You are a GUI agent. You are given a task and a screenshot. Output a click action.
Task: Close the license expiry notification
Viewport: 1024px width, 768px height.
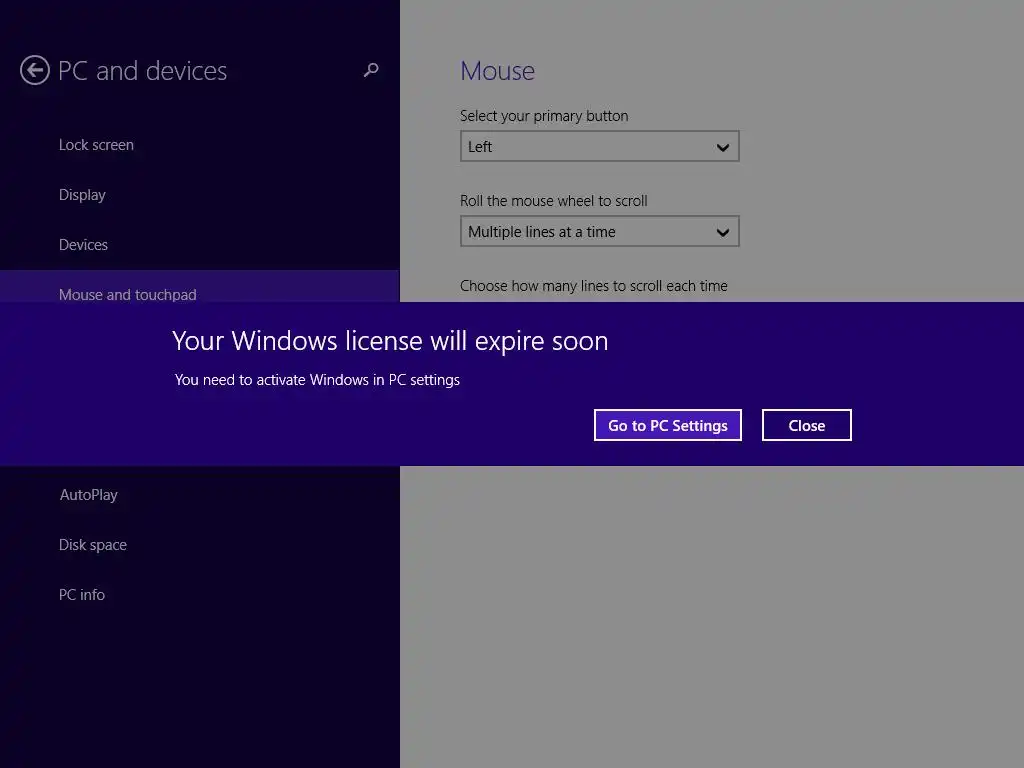point(807,426)
